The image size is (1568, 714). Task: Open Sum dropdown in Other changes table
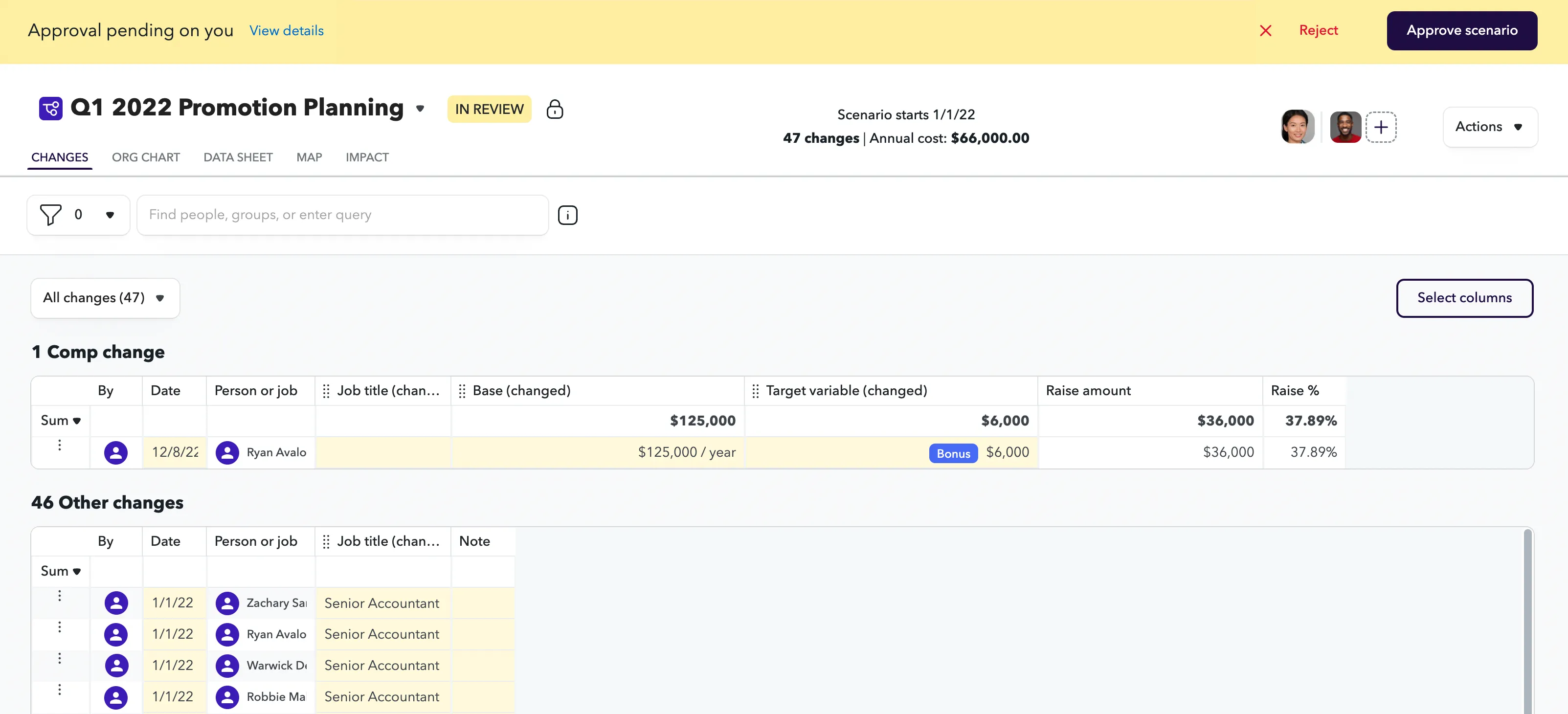60,571
